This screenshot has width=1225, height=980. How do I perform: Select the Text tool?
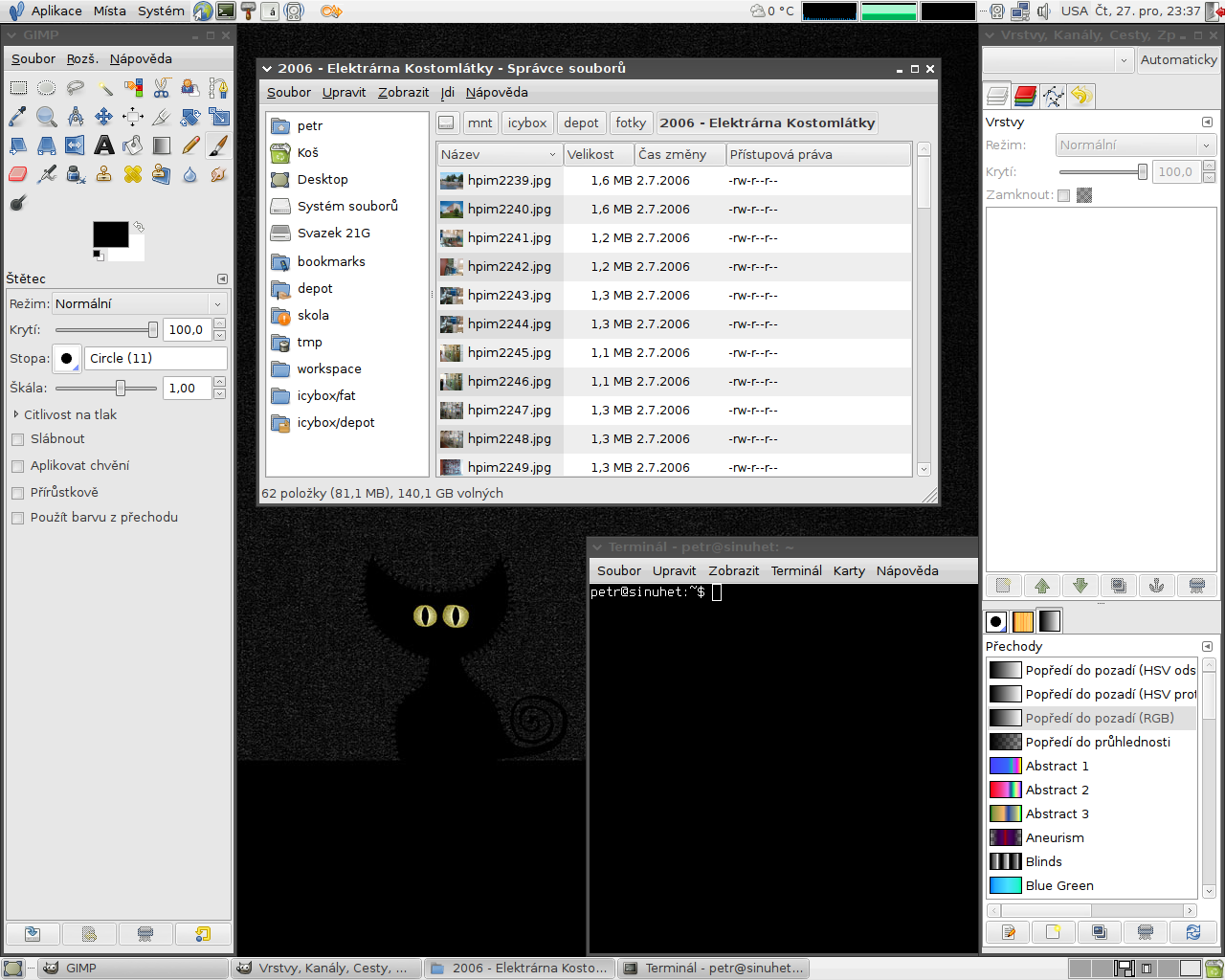[104, 145]
